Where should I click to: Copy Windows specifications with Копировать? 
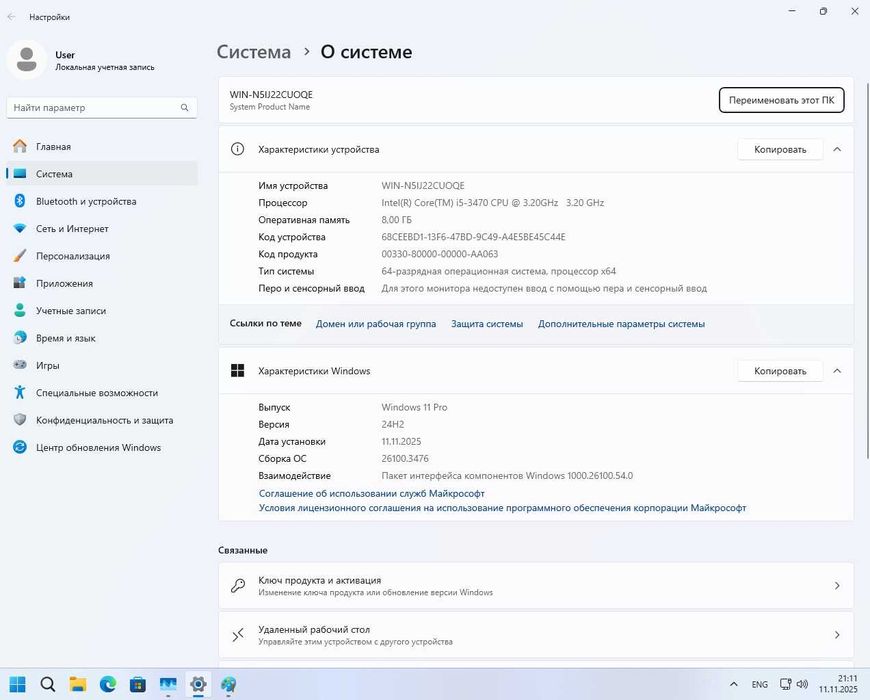click(x=780, y=371)
